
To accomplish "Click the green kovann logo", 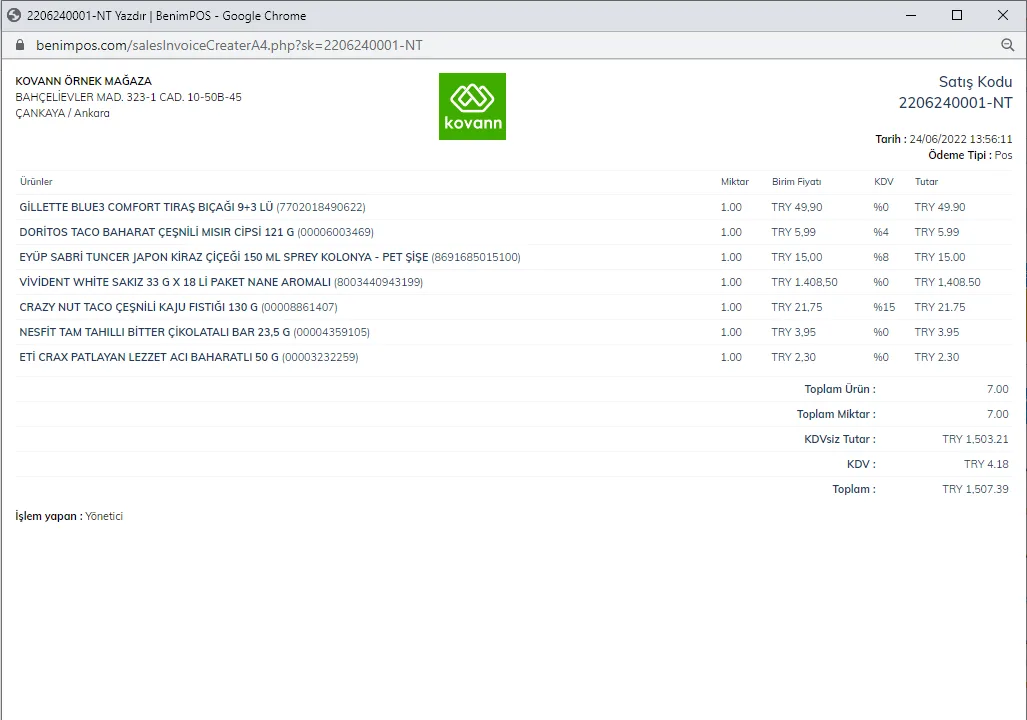I will [472, 106].
